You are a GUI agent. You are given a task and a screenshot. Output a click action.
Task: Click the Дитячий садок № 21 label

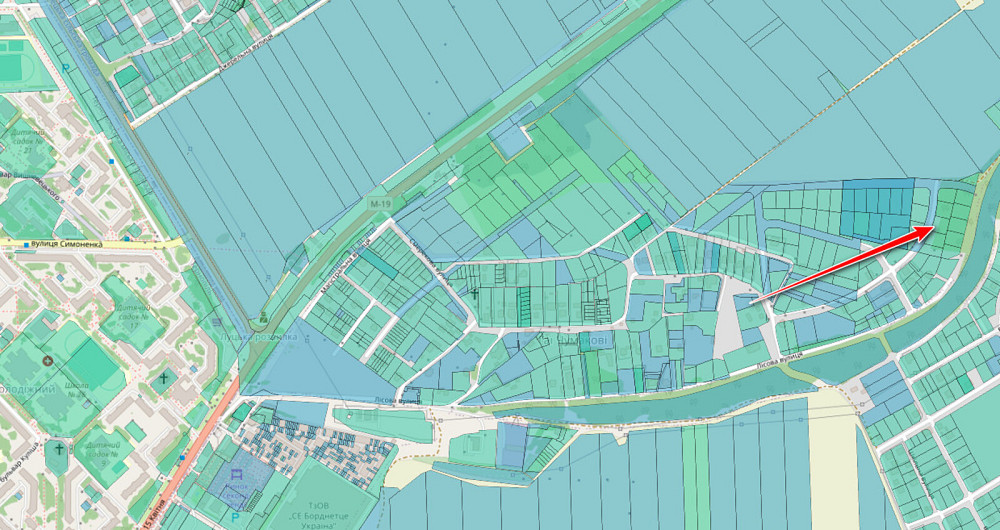pos(28,140)
